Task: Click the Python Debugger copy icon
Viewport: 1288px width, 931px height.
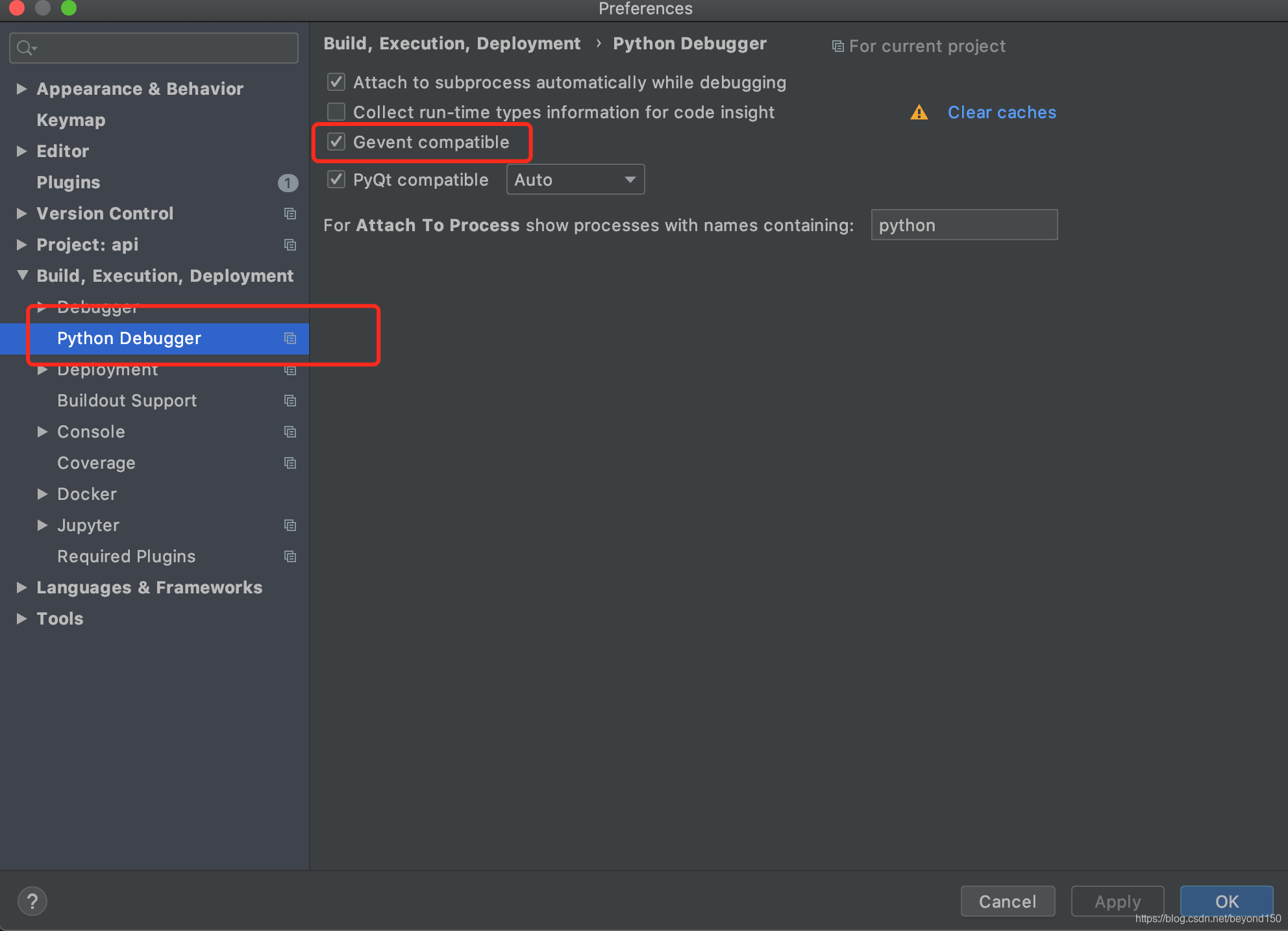Action: (290, 338)
